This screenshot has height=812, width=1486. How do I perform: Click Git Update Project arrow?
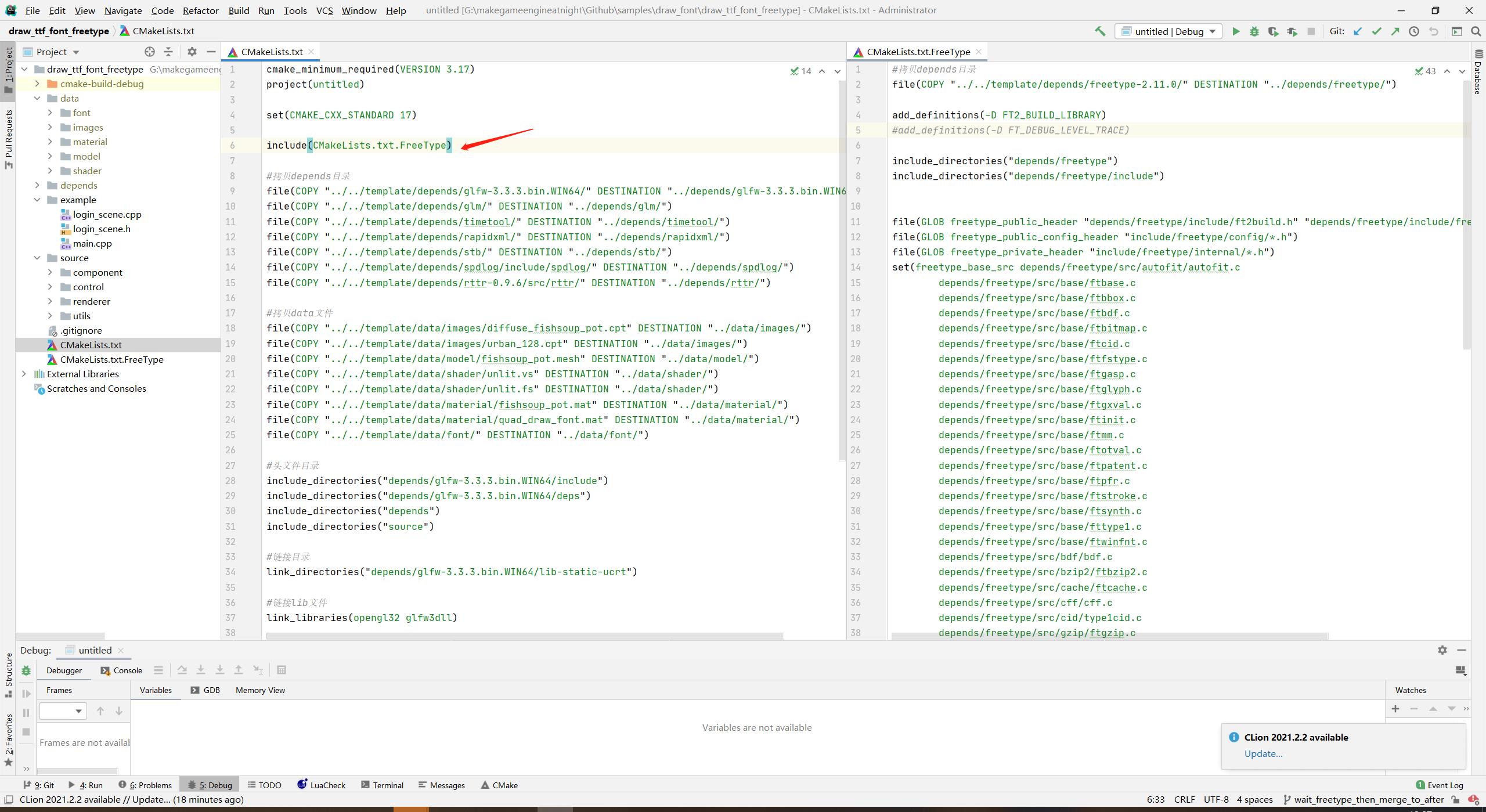1358,31
